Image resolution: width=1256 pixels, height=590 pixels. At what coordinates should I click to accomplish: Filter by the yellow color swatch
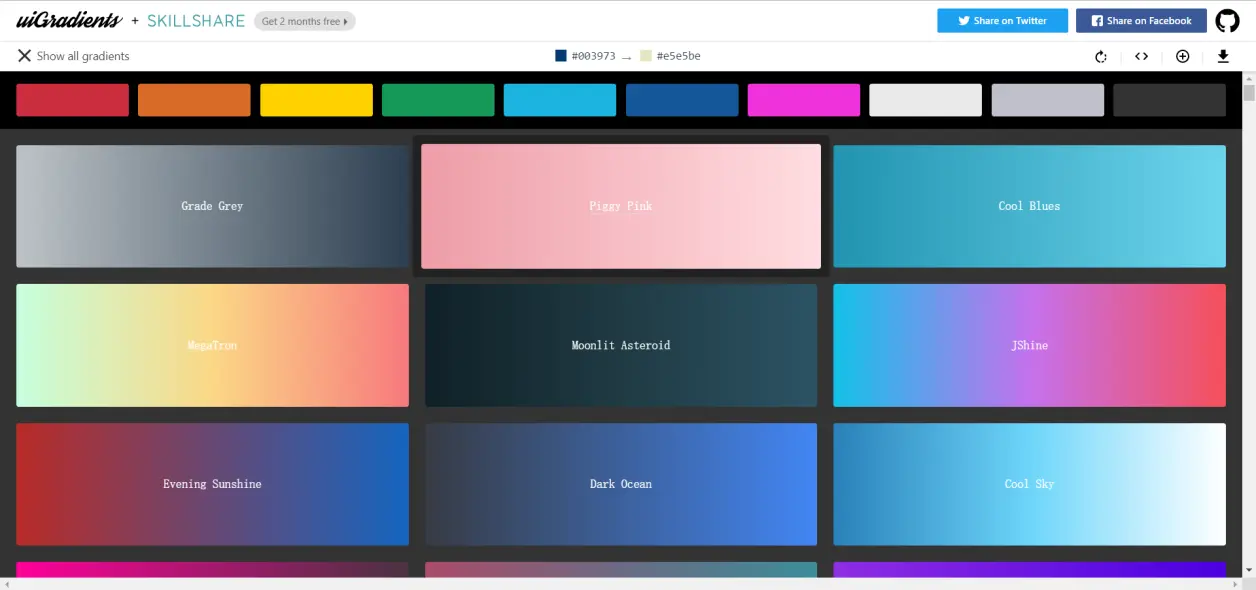coord(316,100)
